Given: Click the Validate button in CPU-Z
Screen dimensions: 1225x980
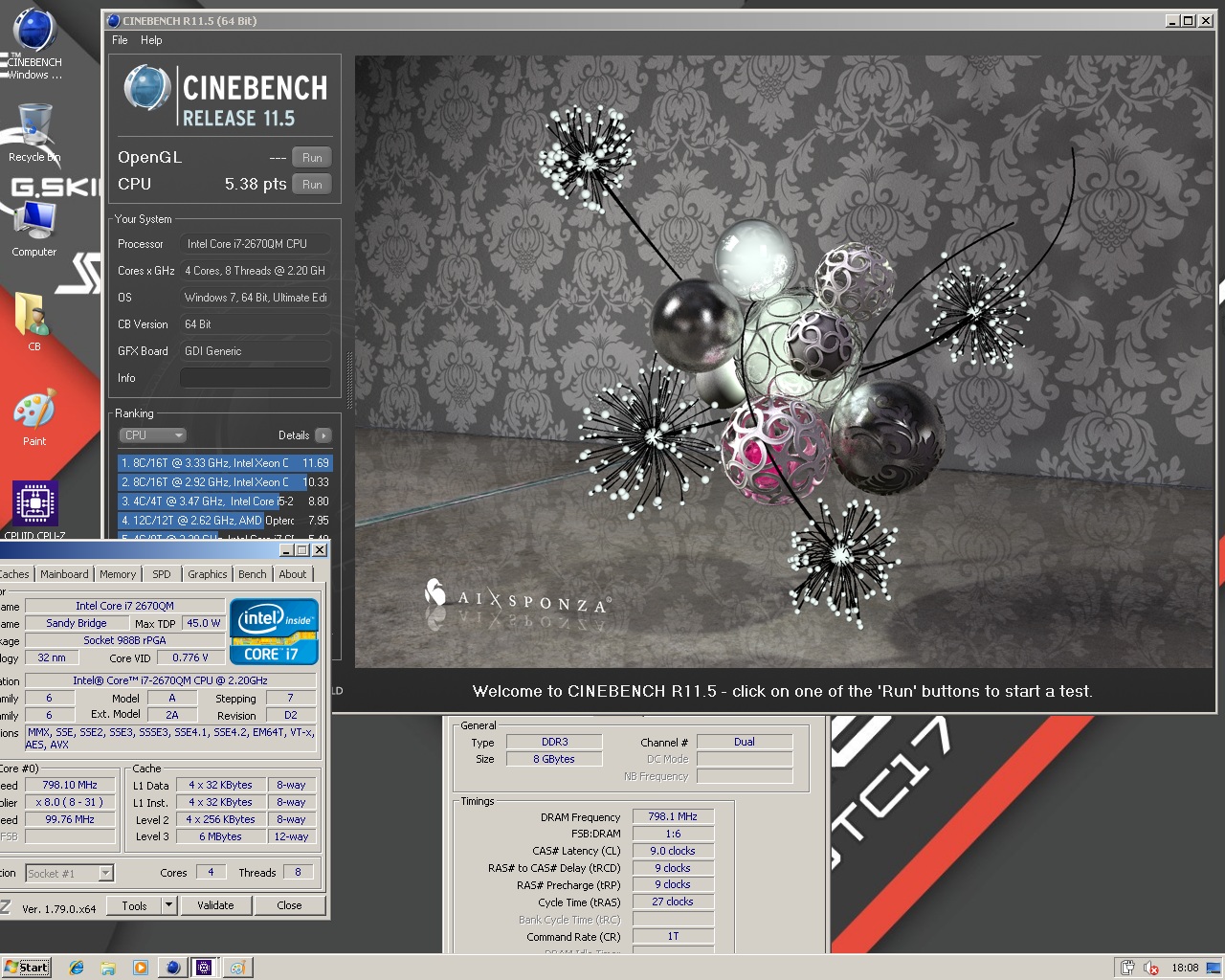Looking at the screenshot, I should (x=215, y=905).
